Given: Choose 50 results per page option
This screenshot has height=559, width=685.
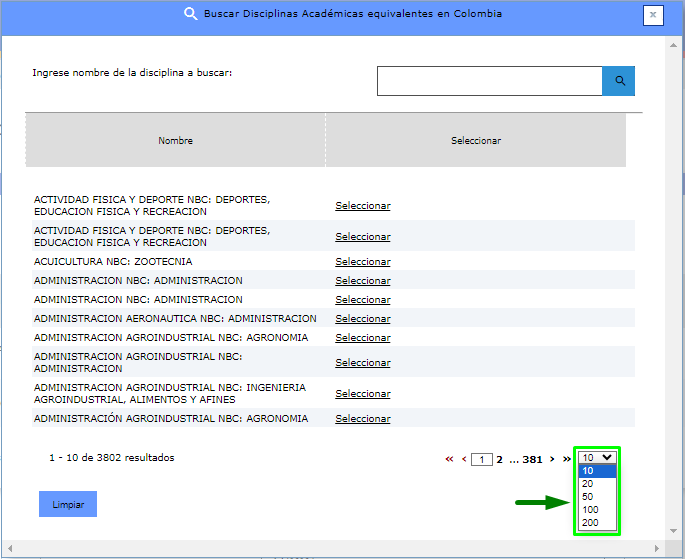Looking at the screenshot, I should 588,497.
